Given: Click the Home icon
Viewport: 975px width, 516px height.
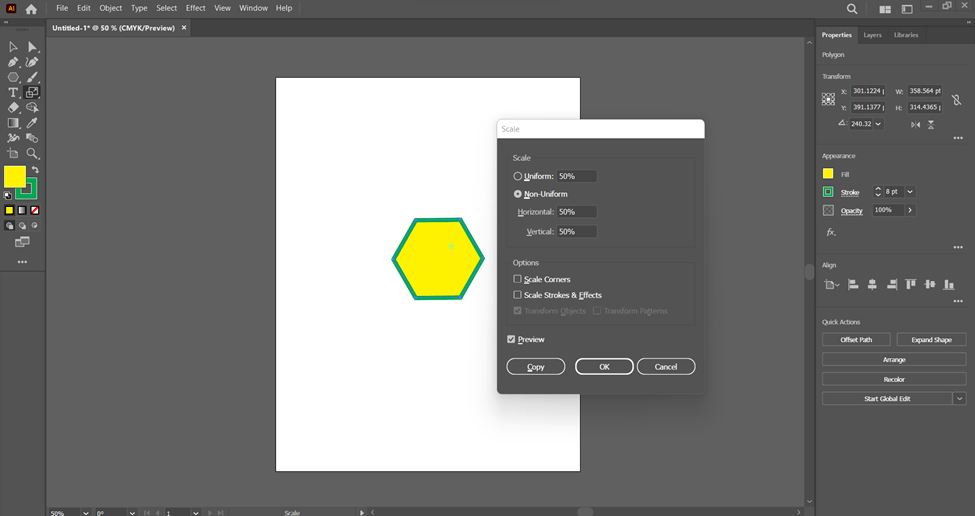Looking at the screenshot, I should [x=31, y=9].
